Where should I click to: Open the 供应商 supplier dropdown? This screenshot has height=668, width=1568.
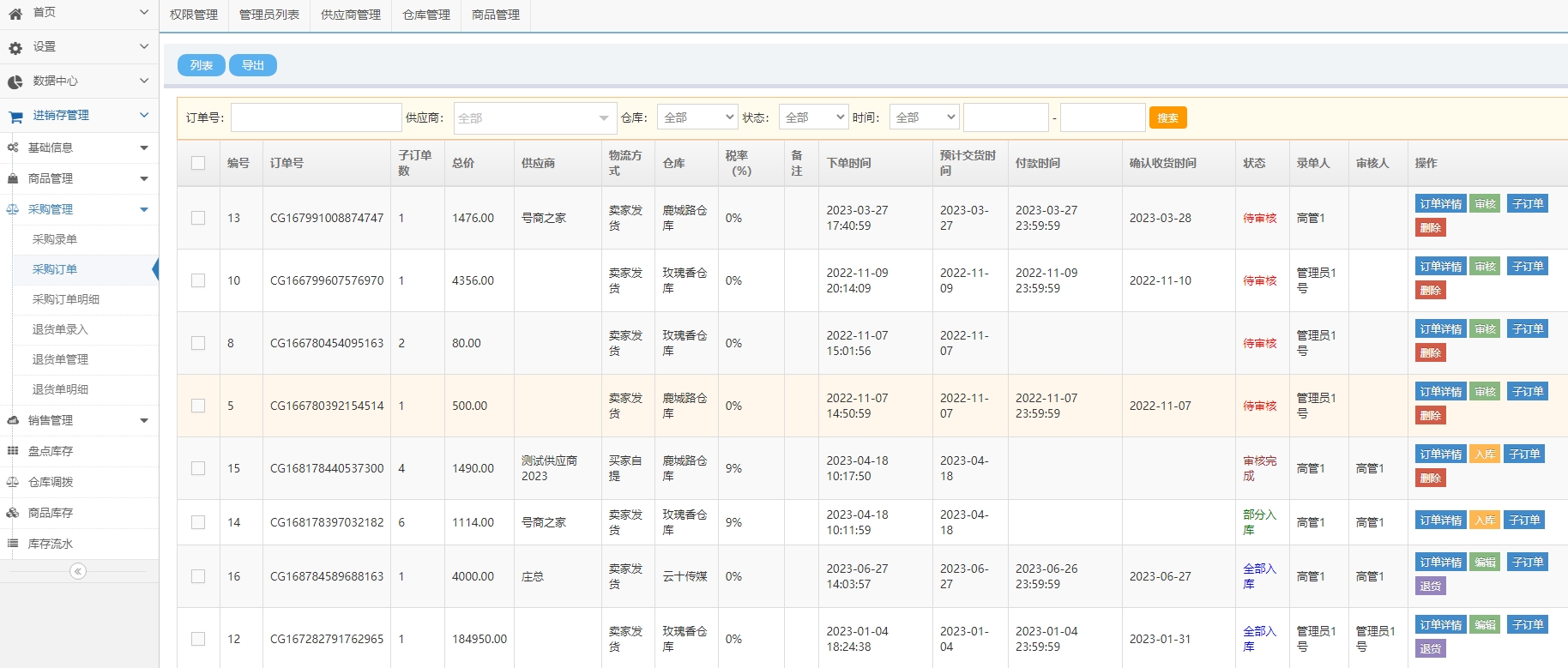tap(533, 118)
